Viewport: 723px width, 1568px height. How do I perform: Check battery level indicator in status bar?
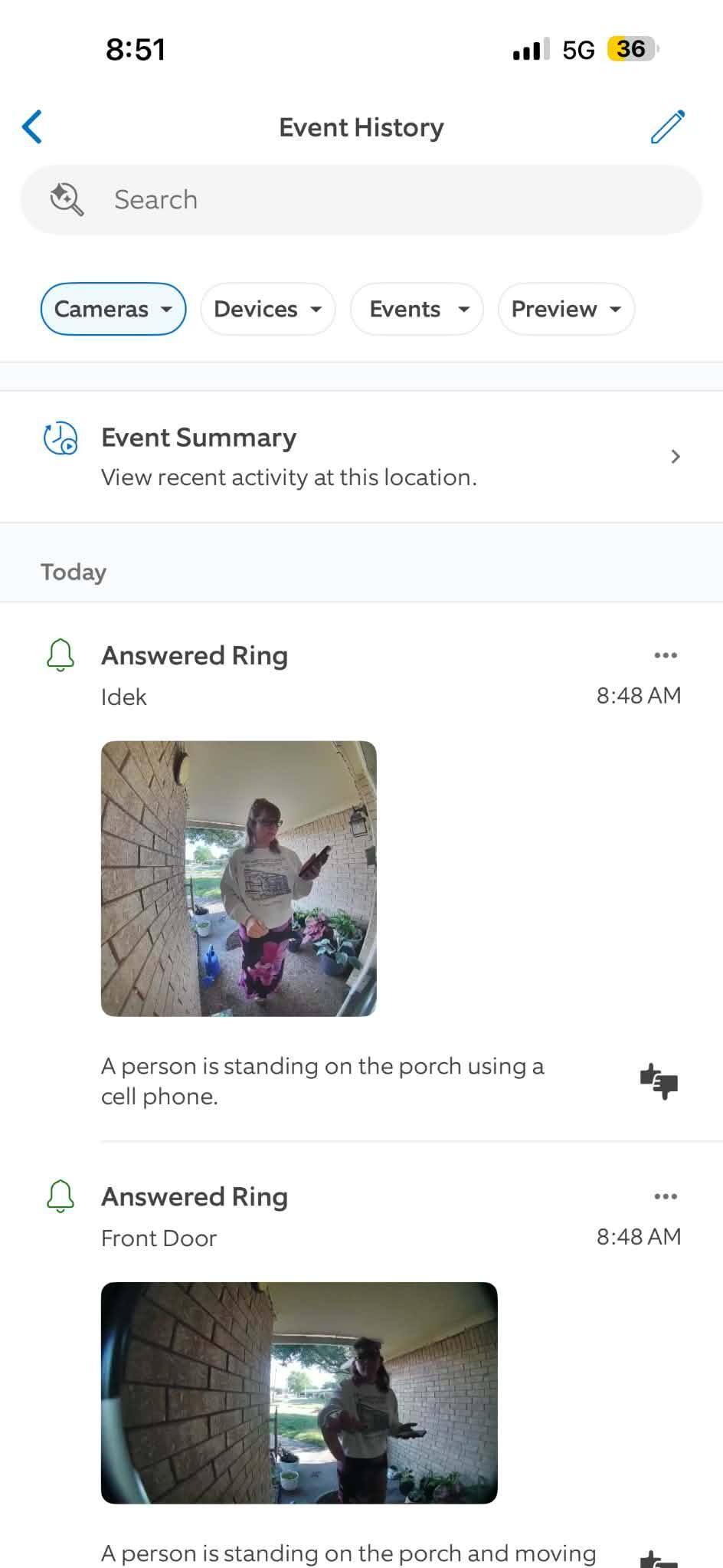tap(633, 50)
